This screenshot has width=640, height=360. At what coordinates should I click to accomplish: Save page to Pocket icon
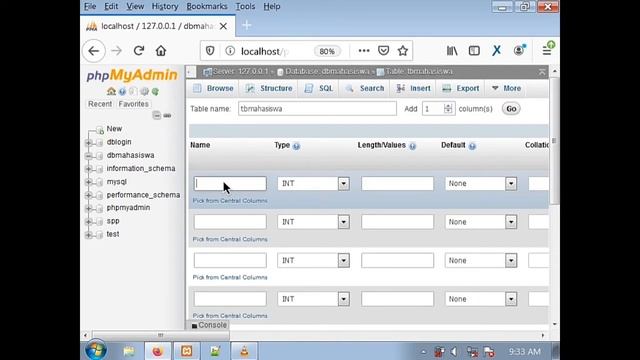tap(383, 51)
